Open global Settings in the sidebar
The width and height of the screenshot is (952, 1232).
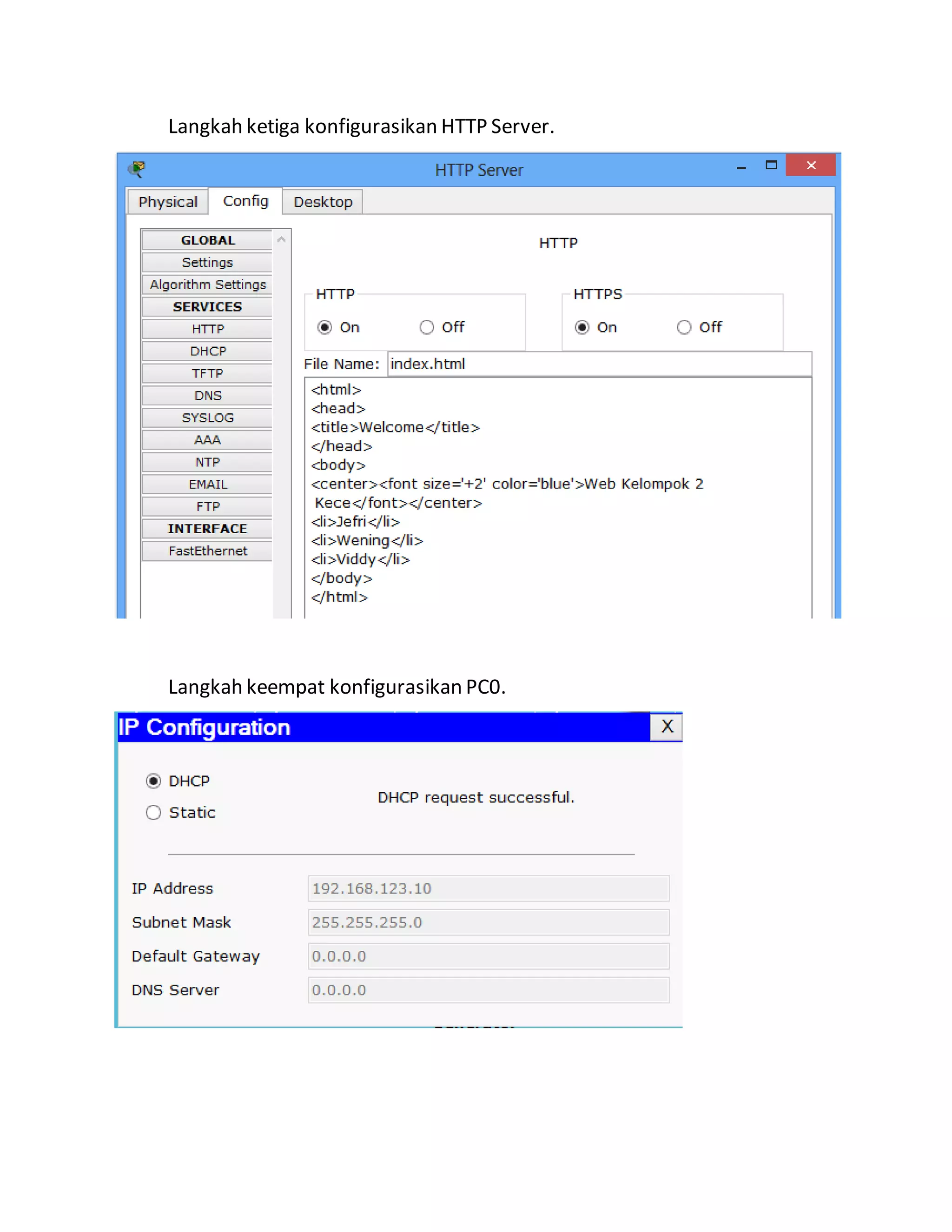coord(207,262)
